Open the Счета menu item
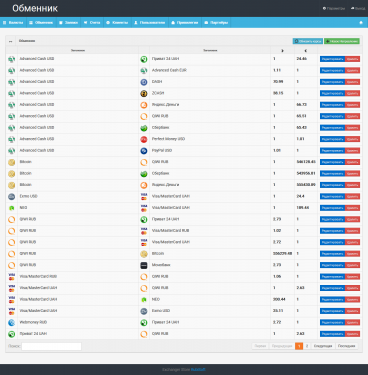 click(92, 23)
